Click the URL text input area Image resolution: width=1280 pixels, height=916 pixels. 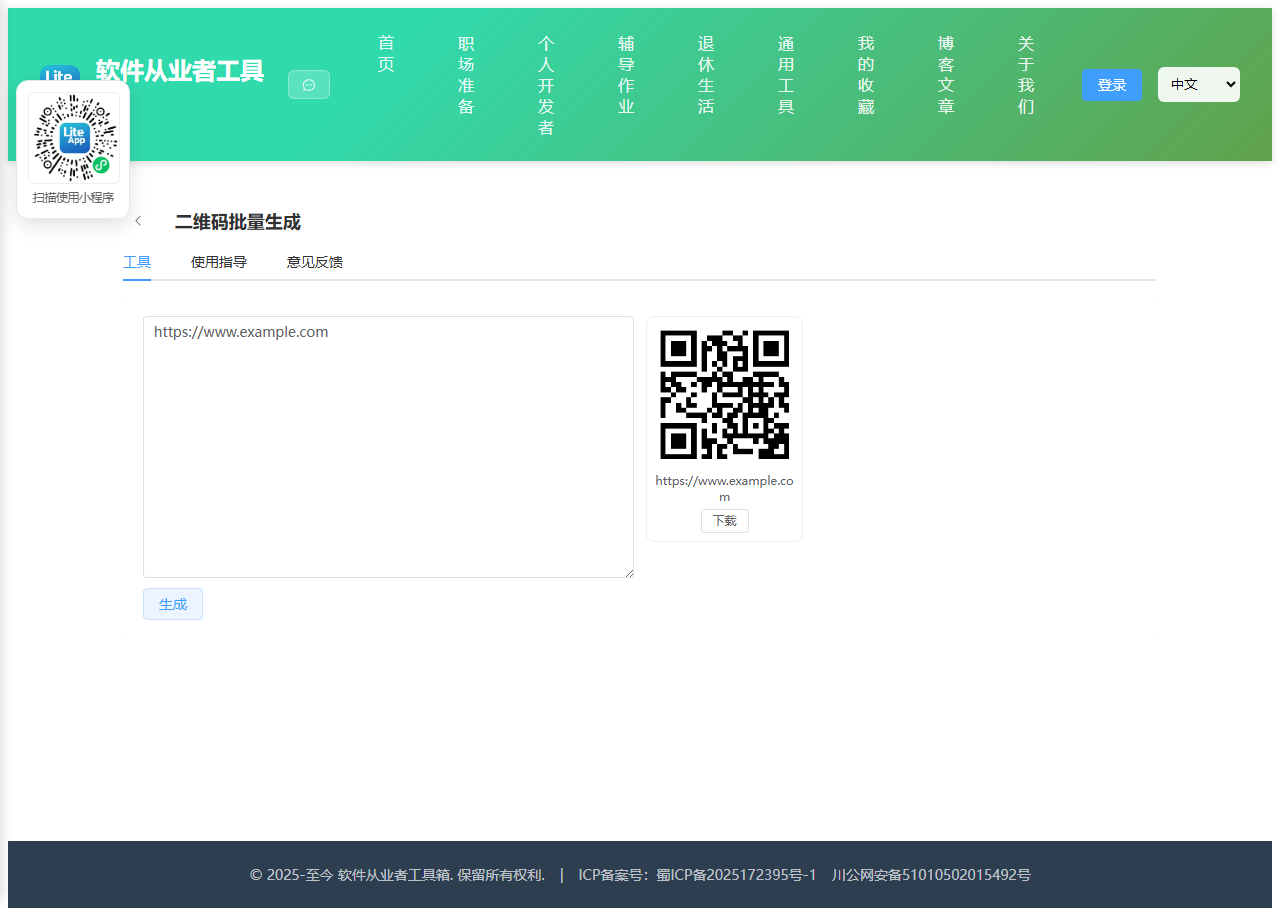click(x=388, y=447)
